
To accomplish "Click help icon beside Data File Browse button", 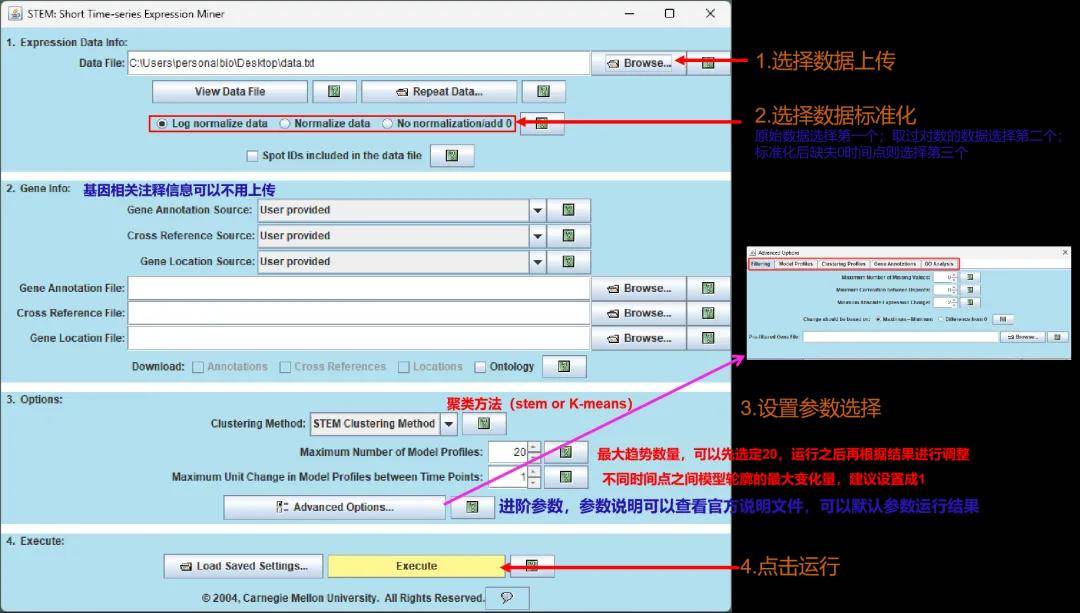I will tap(708, 63).
